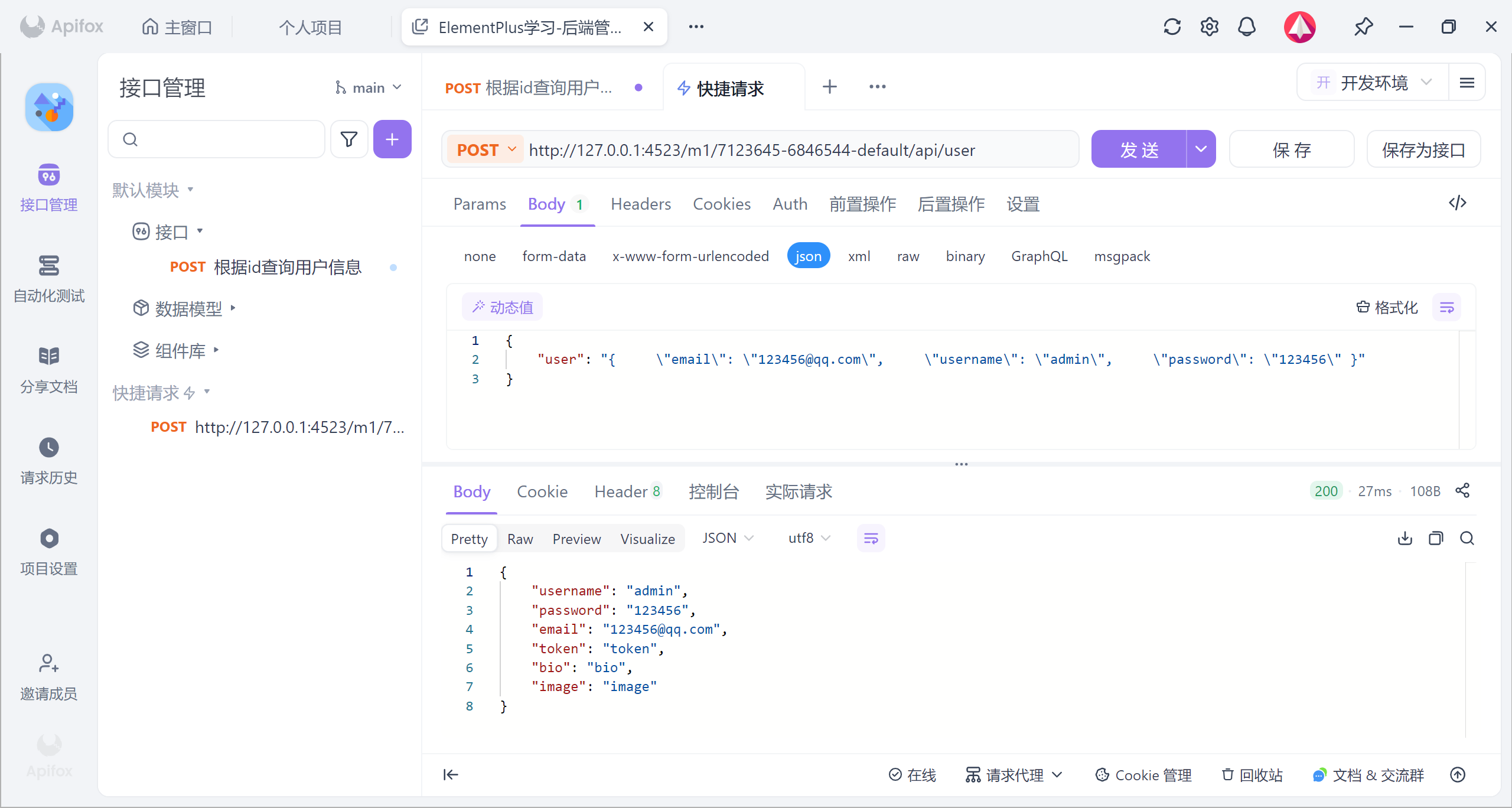
Task: Open the 实际请求 response tab
Action: tap(798, 491)
